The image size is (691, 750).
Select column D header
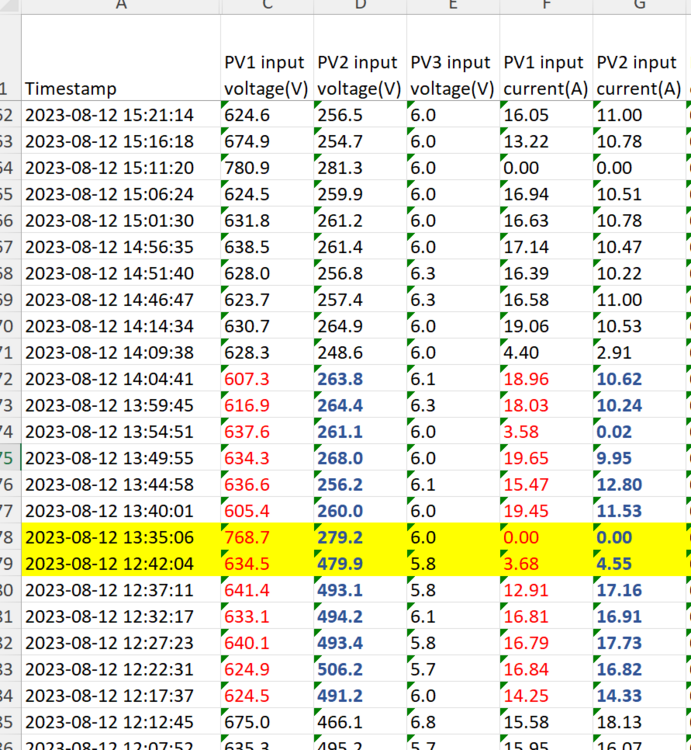pyautogui.click(x=360, y=6)
